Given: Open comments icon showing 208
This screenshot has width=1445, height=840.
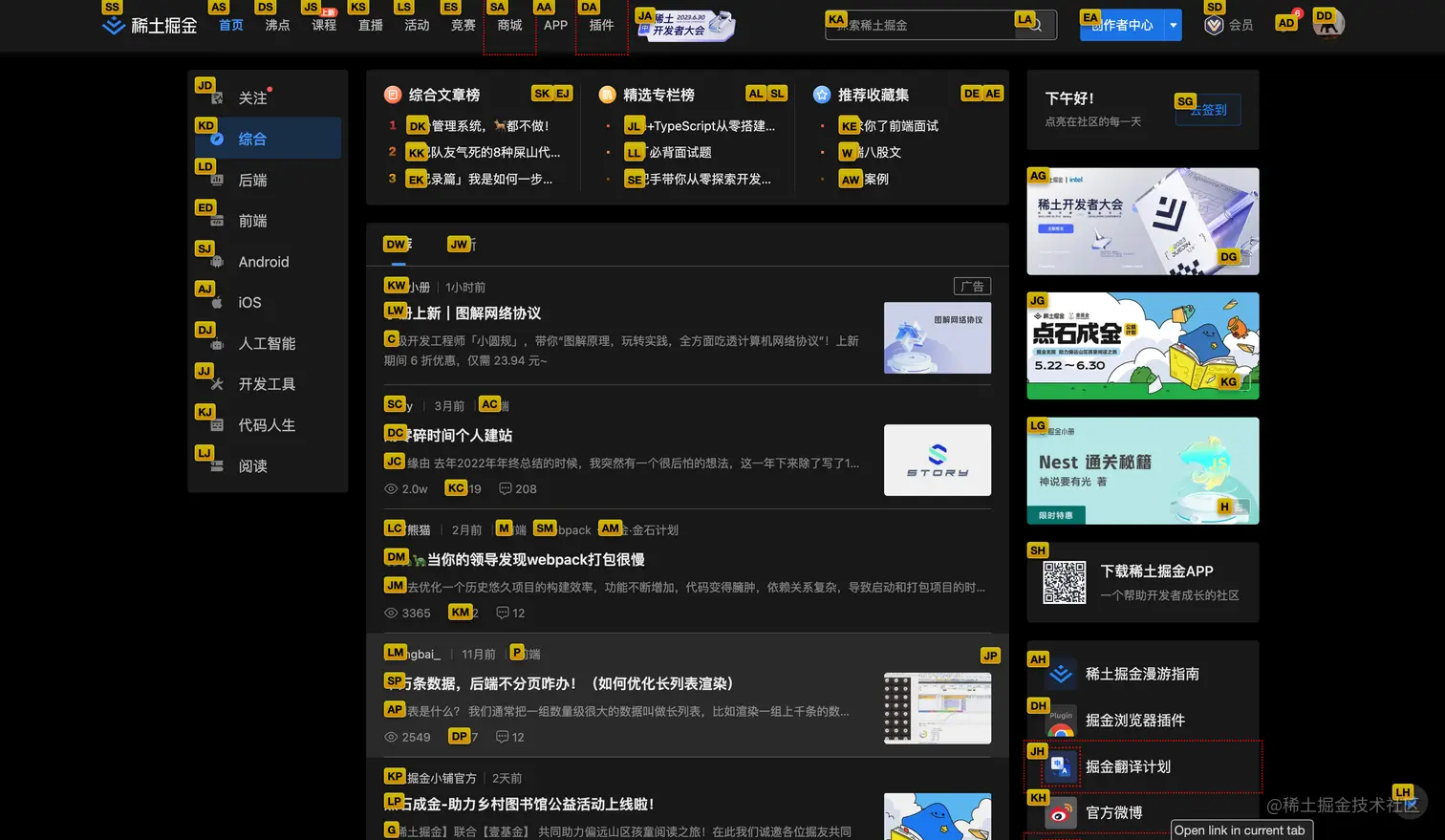Looking at the screenshot, I should (506, 488).
